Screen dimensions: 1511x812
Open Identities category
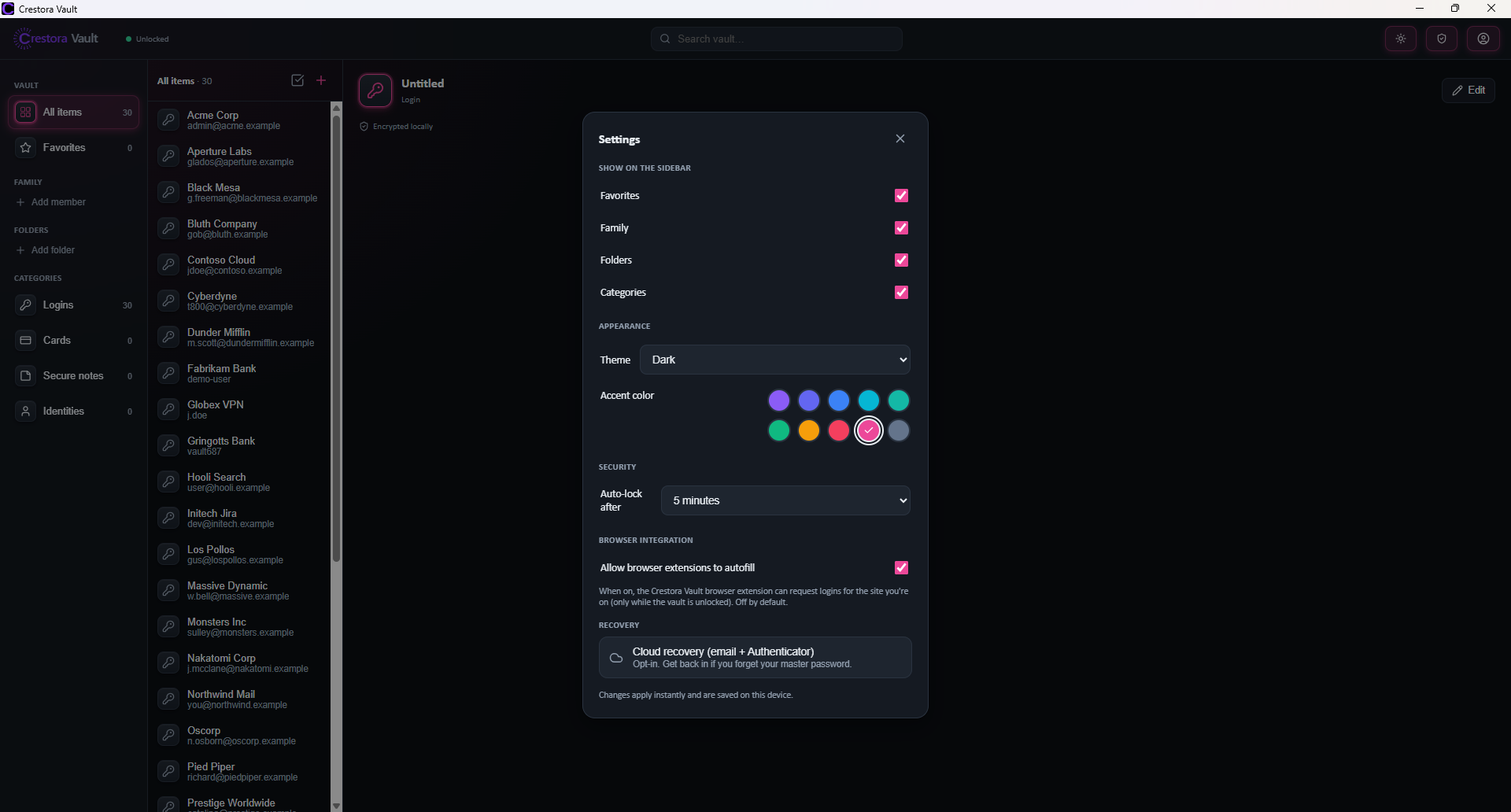[x=74, y=412]
